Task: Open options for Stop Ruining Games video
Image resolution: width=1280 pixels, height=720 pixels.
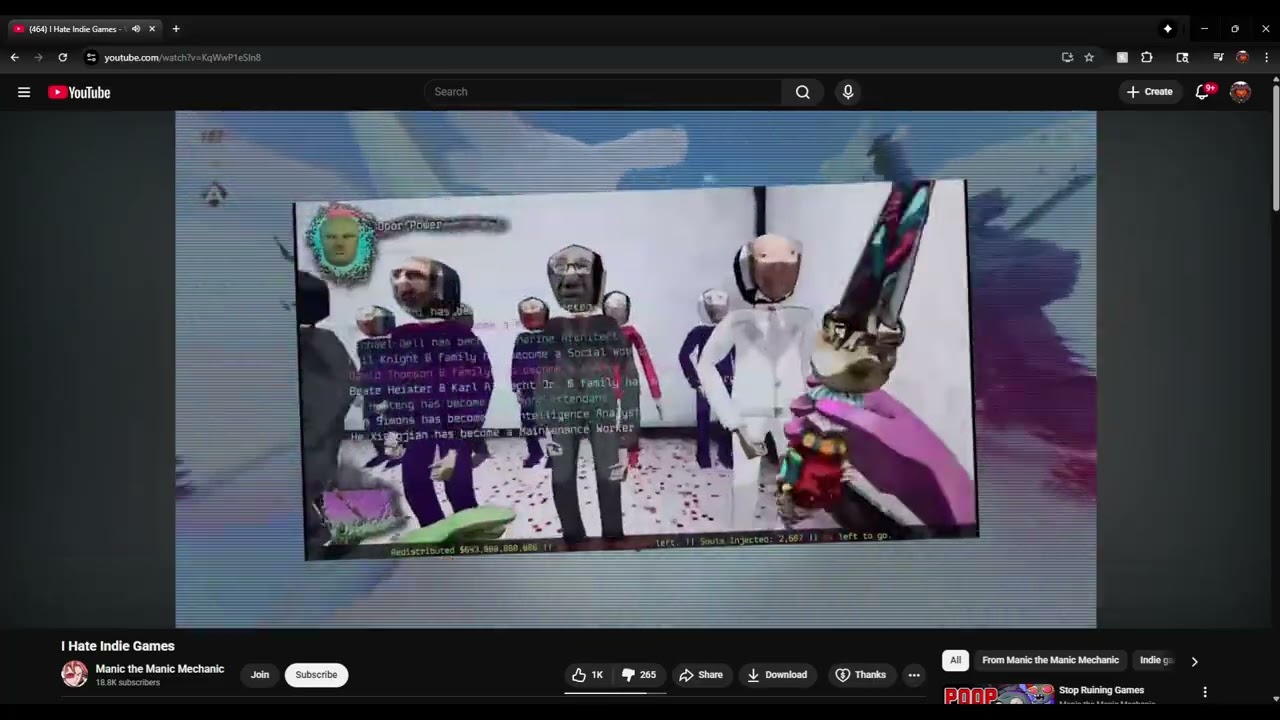Action: click(x=1205, y=692)
